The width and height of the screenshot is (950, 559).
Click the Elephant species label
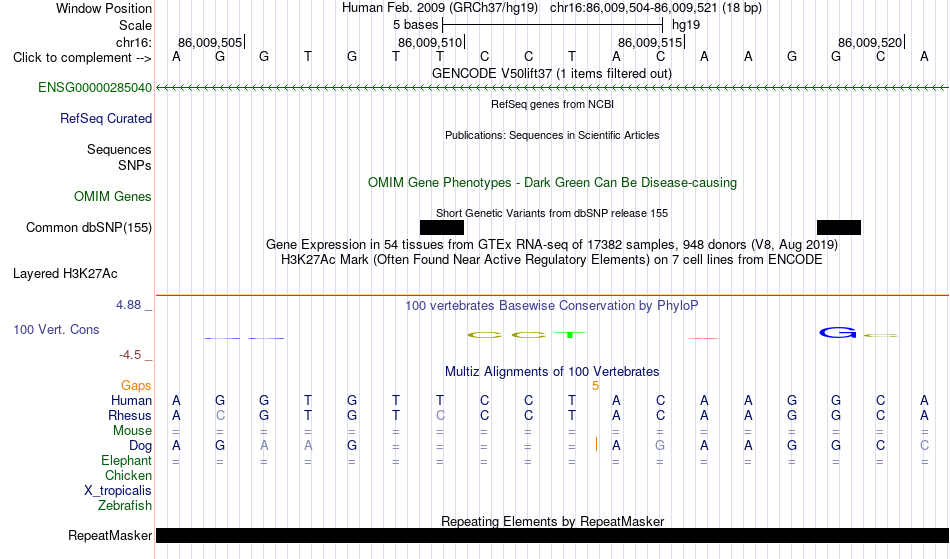pos(127,461)
